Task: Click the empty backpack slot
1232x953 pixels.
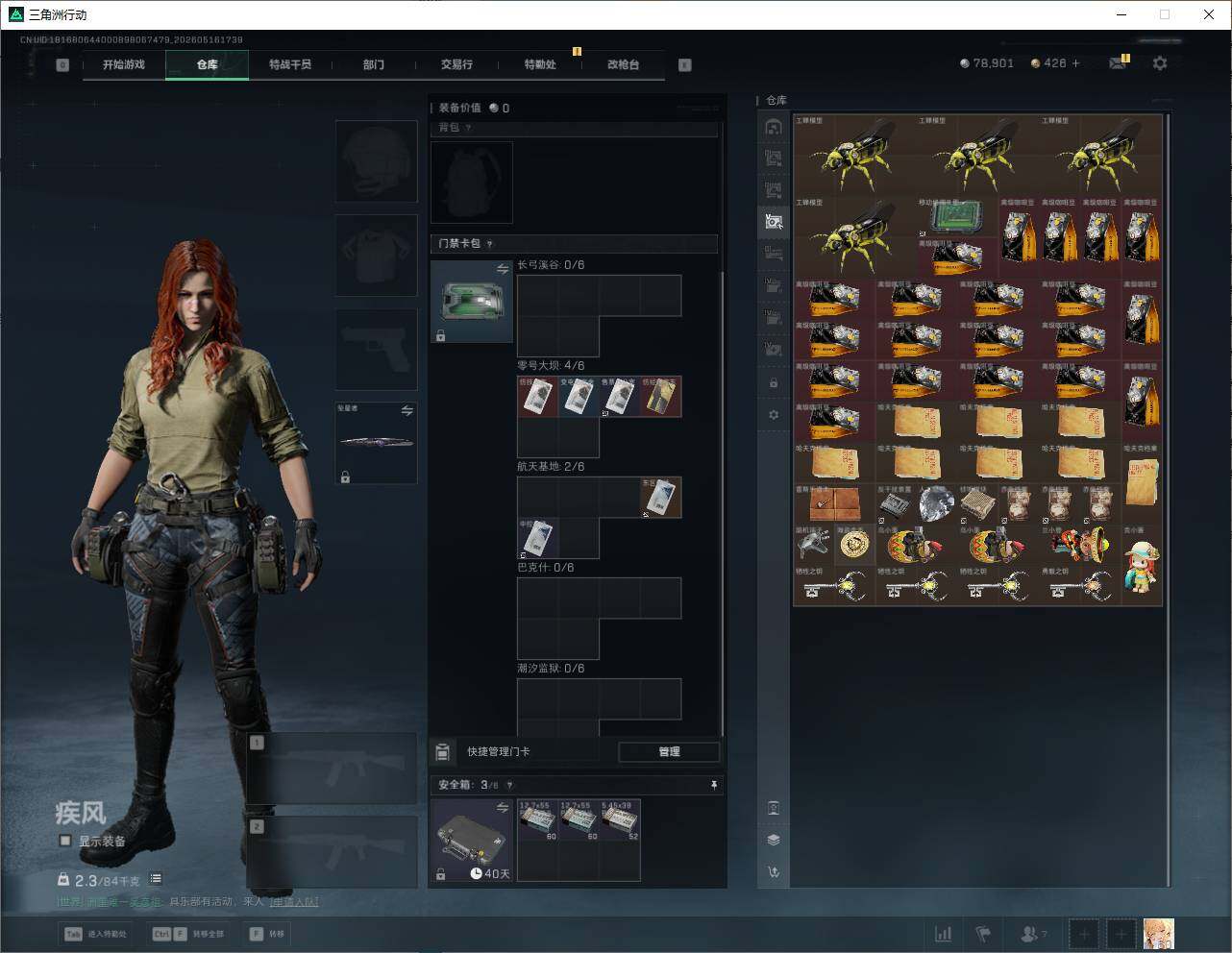Action: pos(472,183)
